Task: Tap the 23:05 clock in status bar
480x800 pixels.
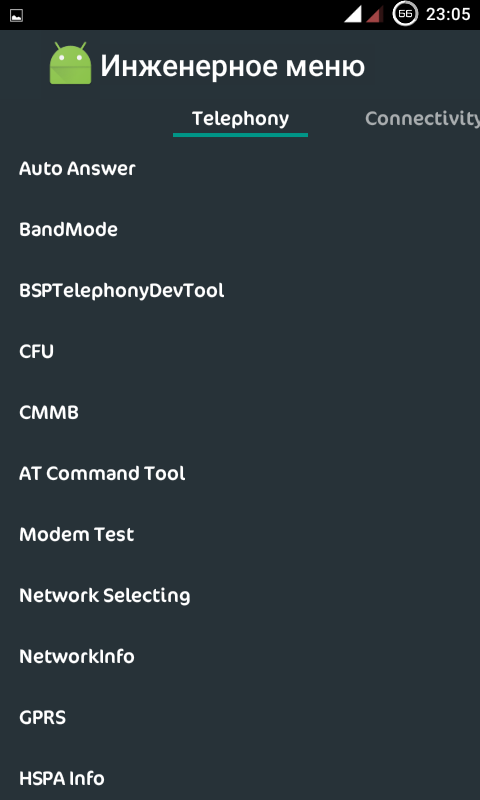Action: pyautogui.click(x=448, y=14)
